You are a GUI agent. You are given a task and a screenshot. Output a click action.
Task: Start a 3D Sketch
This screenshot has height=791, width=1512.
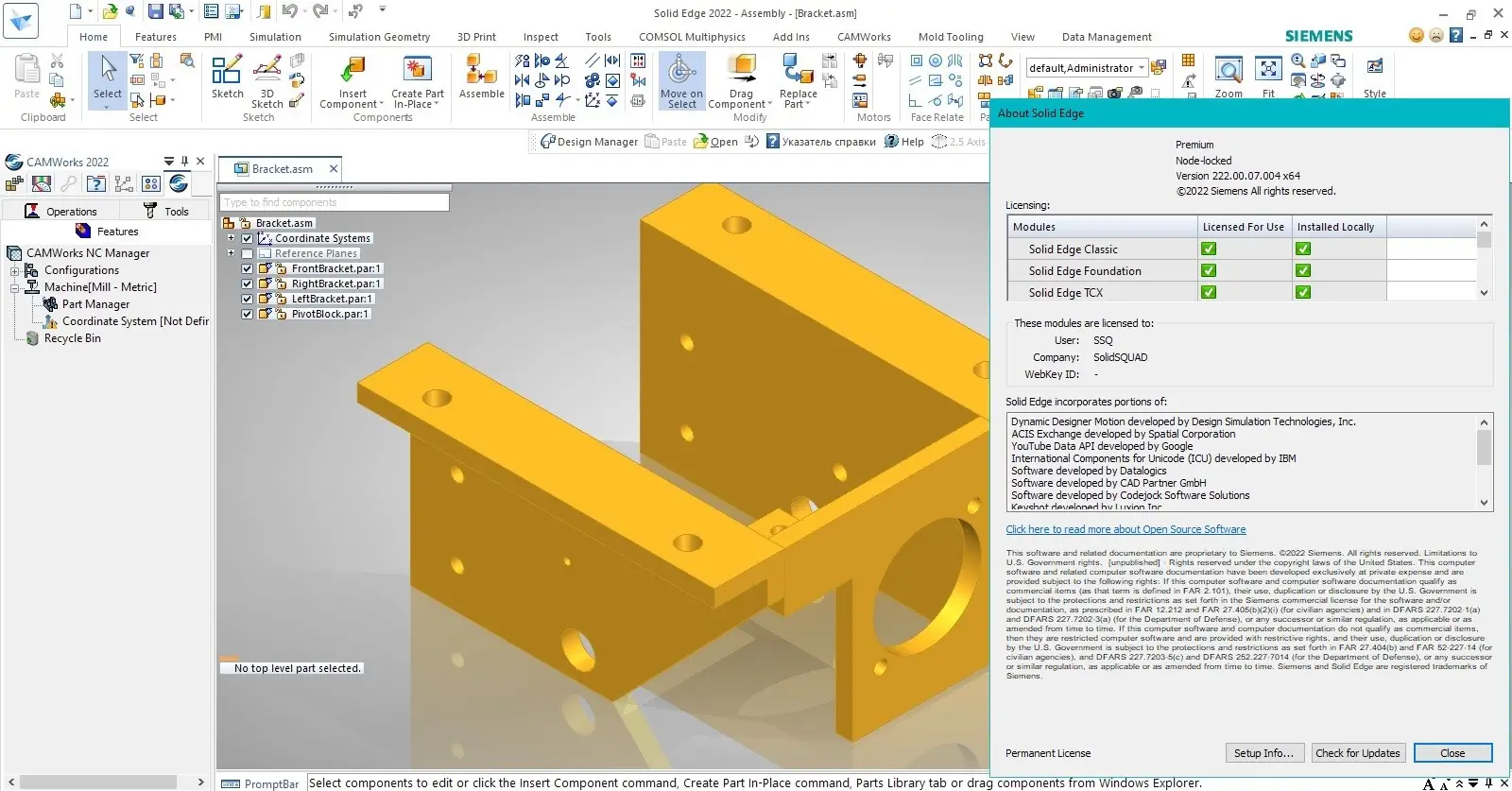click(267, 81)
